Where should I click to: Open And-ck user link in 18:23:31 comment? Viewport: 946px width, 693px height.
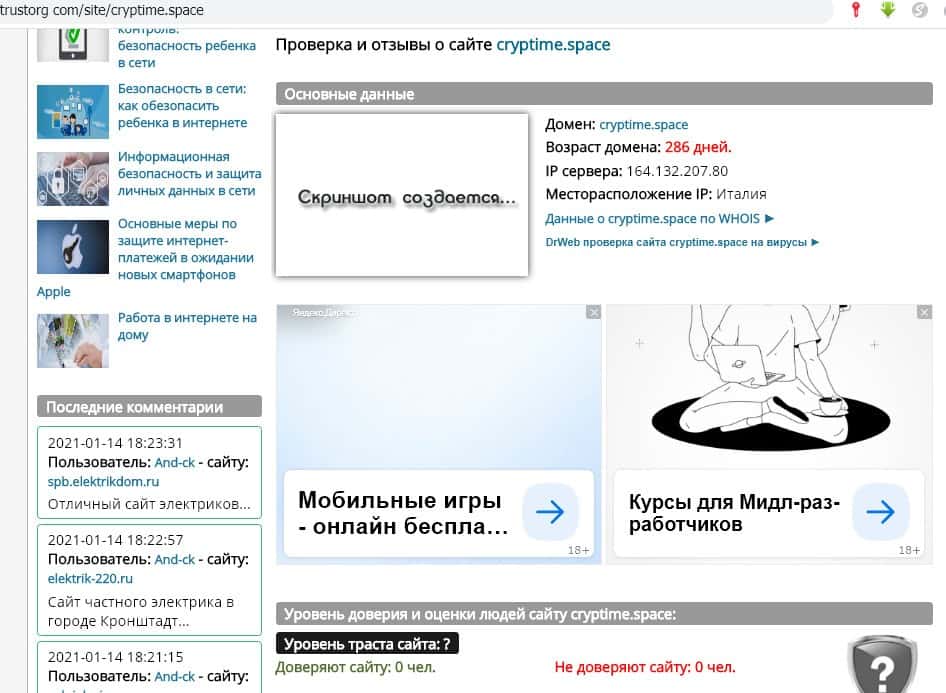point(174,462)
